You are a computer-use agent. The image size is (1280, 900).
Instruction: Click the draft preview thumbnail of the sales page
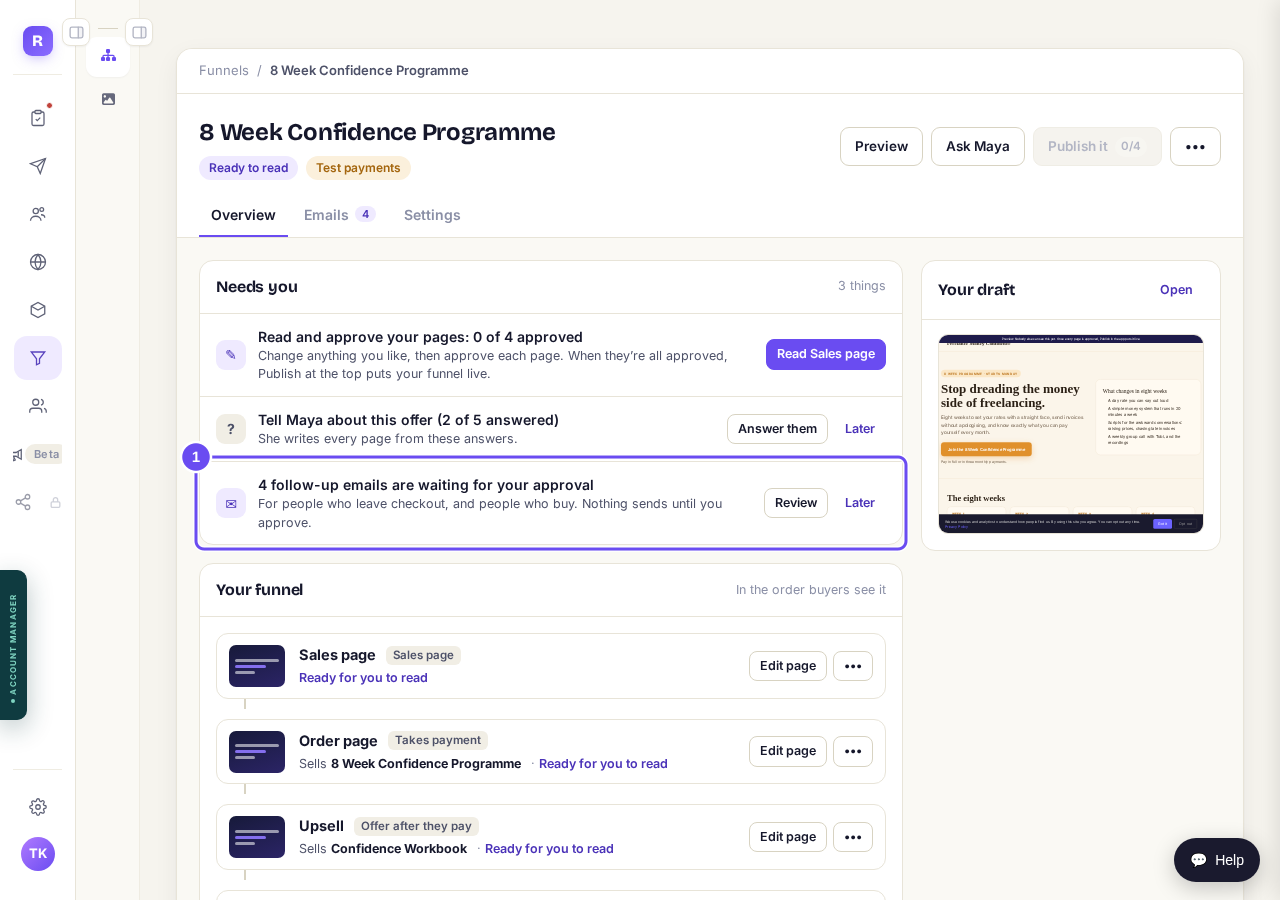[x=1071, y=434]
